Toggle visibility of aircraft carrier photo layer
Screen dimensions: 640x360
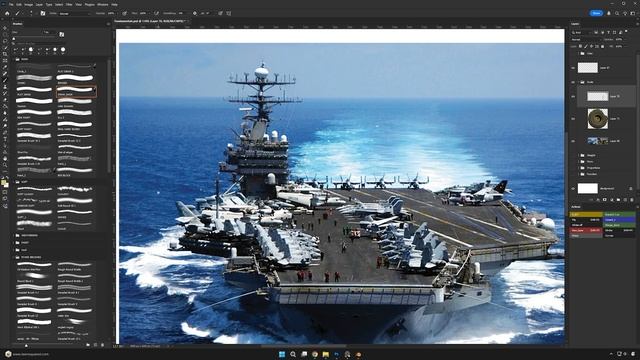point(573,141)
